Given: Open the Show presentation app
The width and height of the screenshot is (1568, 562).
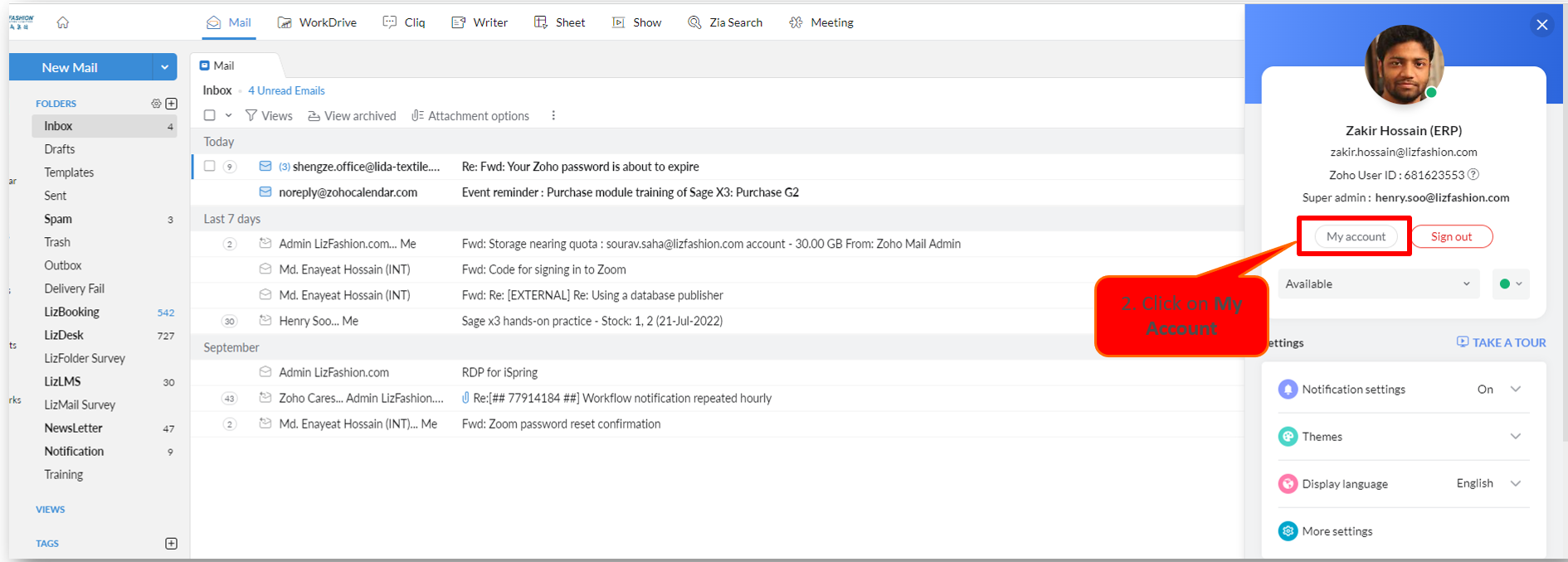Looking at the screenshot, I should pos(636,22).
